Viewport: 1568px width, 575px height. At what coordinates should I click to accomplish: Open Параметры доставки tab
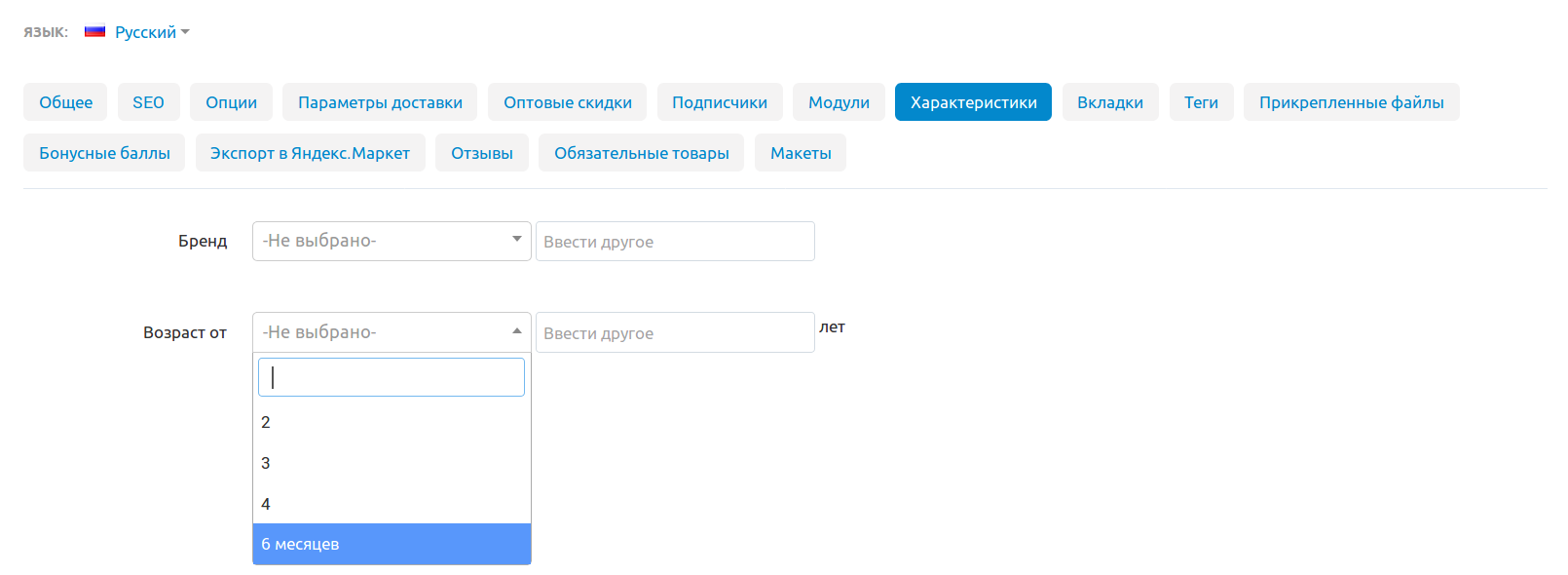[380, 102]
